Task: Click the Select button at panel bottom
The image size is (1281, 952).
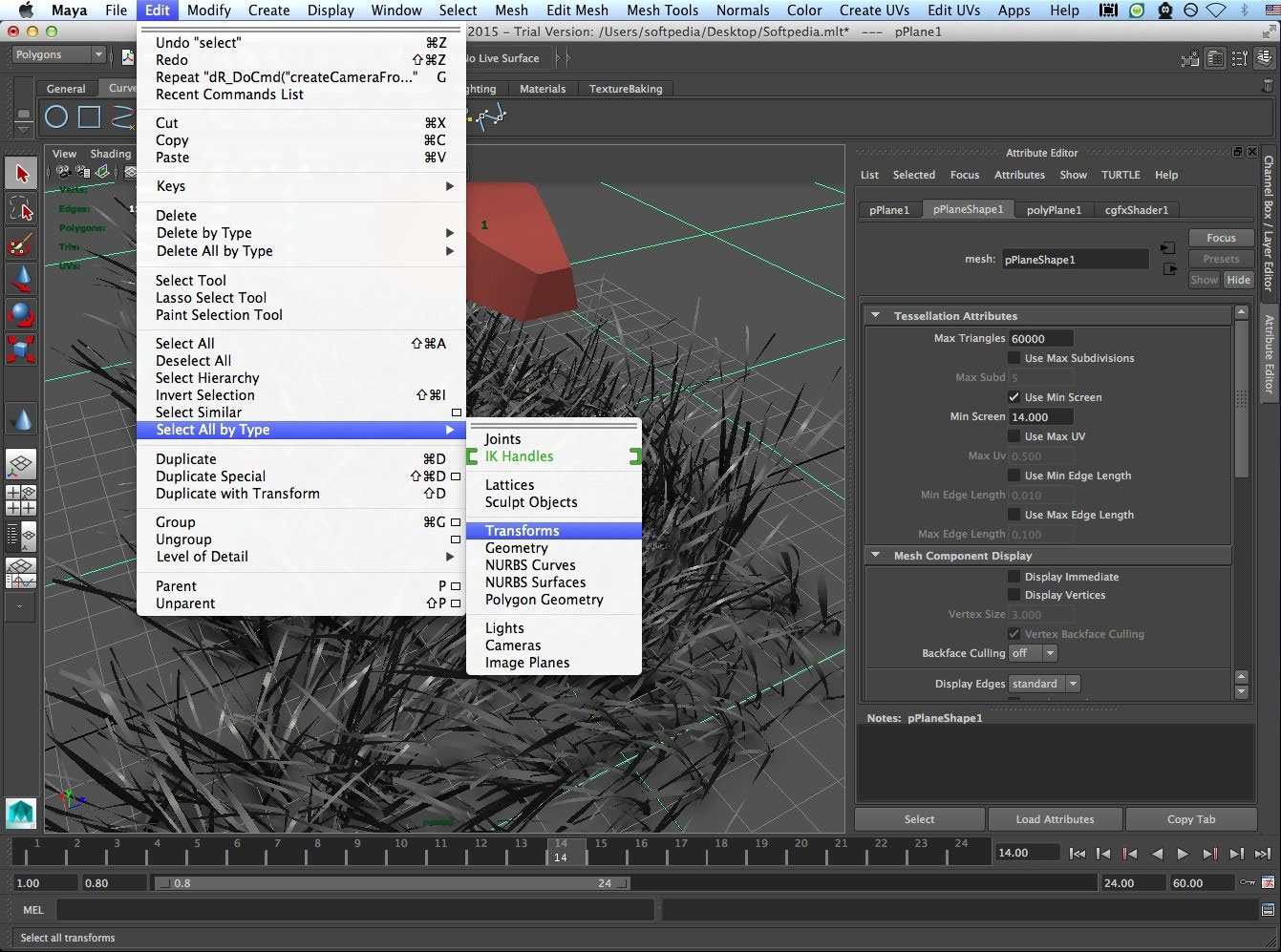Action: pyautogui.click(x=919, y=819)
